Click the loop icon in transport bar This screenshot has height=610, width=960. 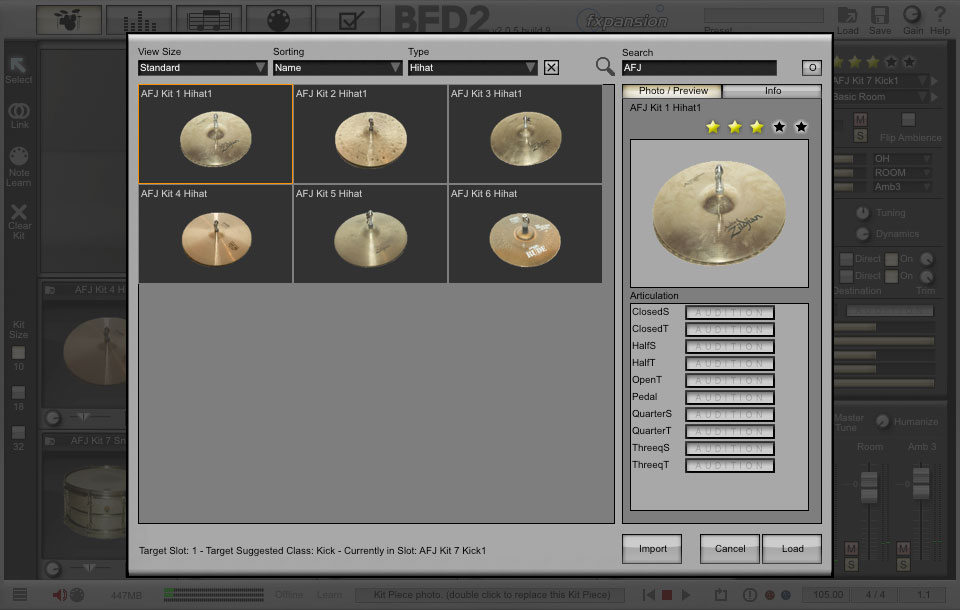click(721, 595)
